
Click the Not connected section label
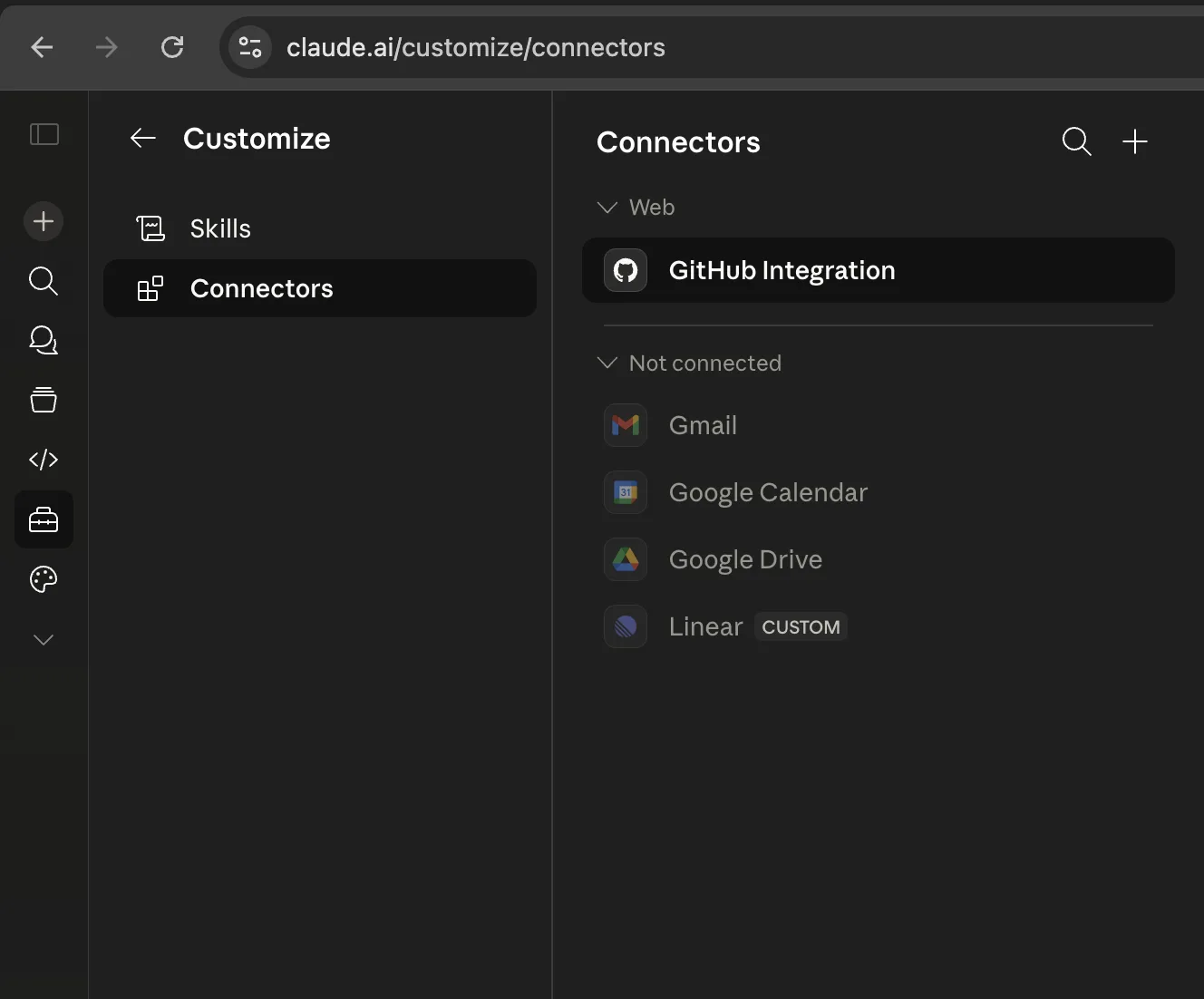[705, 363]
